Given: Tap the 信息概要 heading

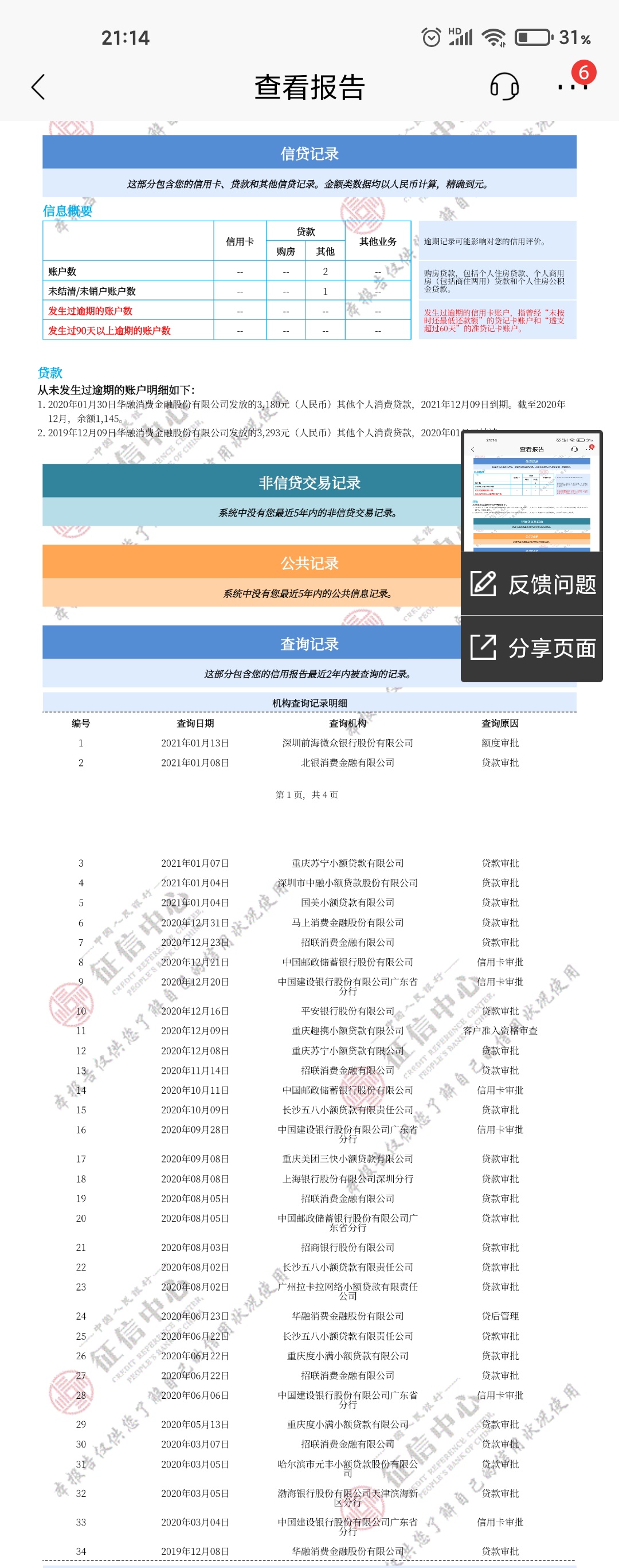Looking at the screenshot, I should coord(68,210).
